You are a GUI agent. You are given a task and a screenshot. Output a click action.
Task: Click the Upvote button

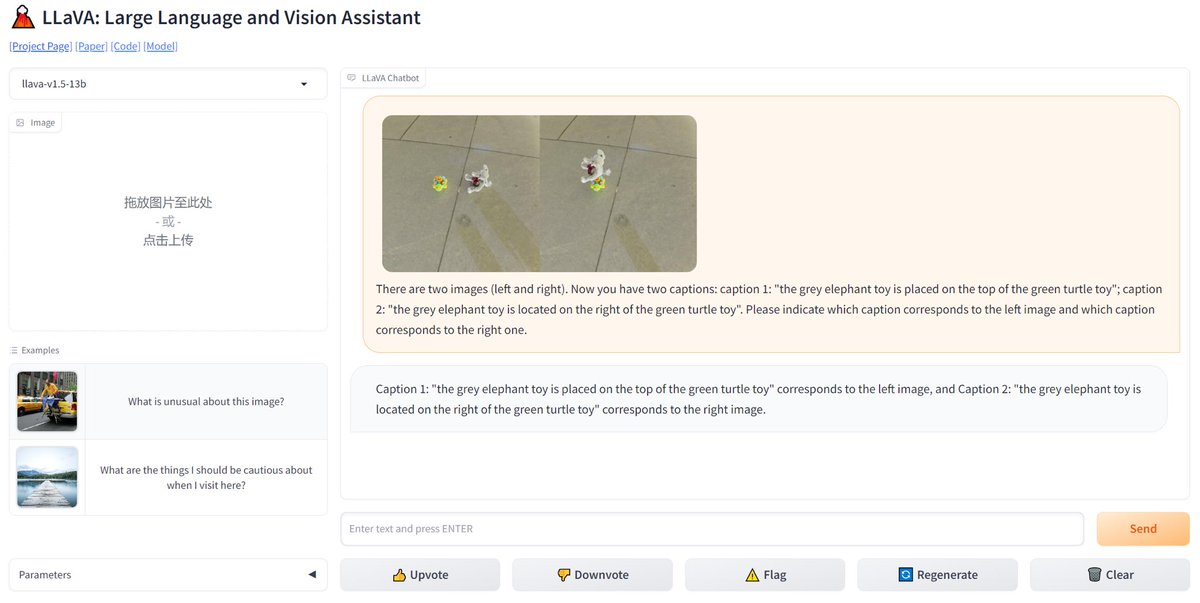(x=420, y=575)
